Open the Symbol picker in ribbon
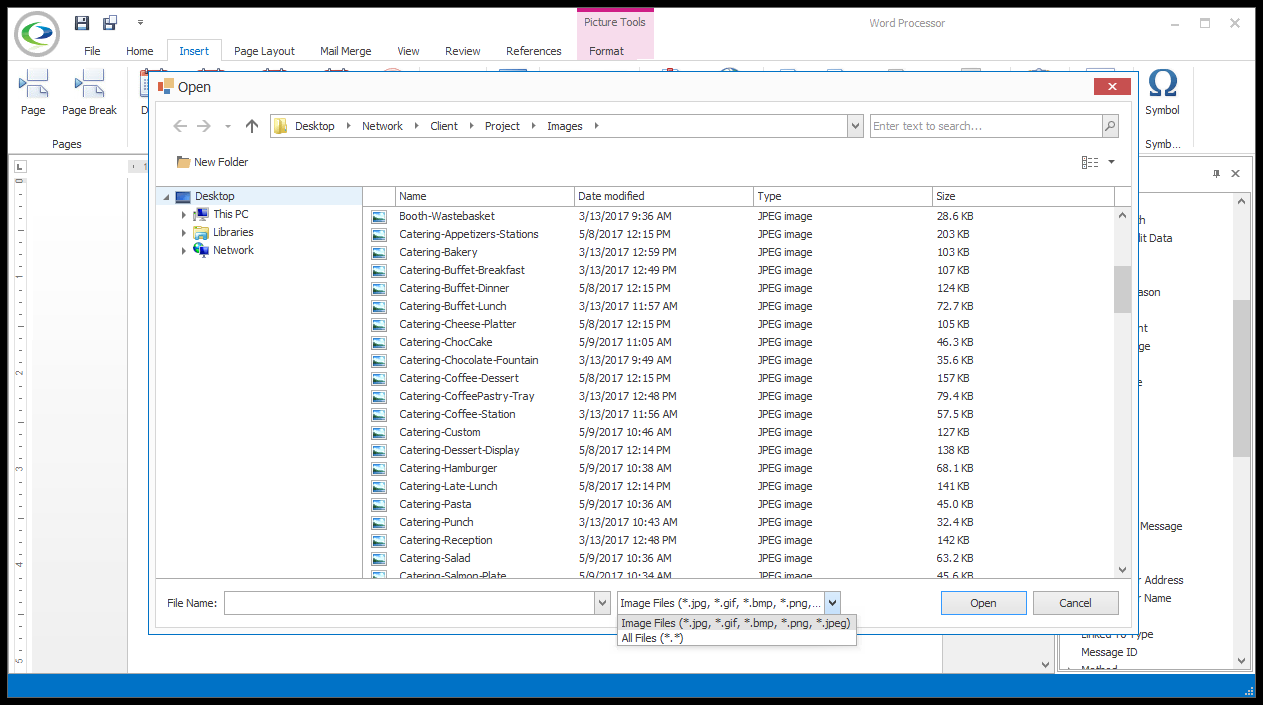The width and height of the screenshot is (1263, 705). pos(1162,92)
